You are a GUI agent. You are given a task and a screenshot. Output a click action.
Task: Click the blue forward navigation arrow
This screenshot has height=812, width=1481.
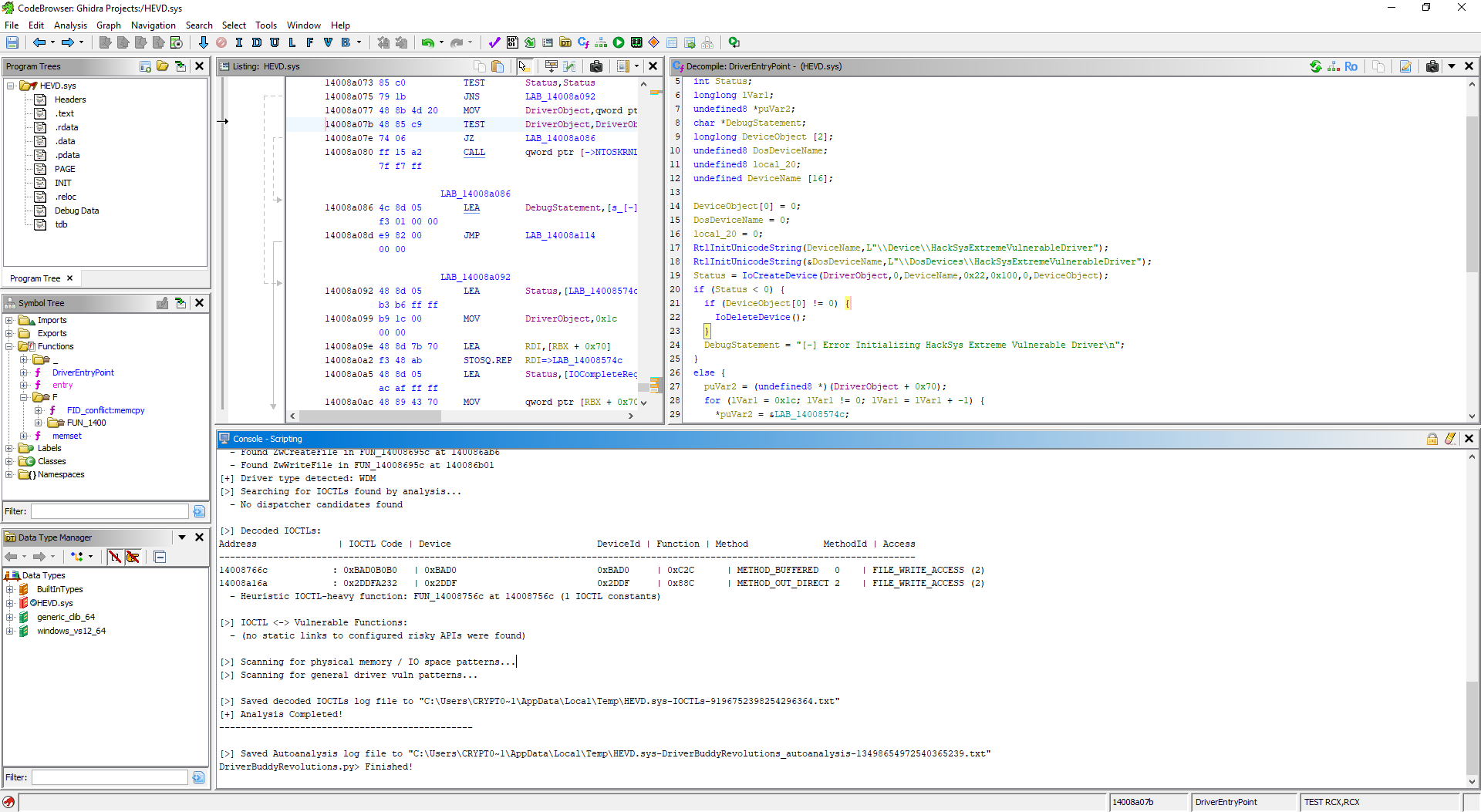click(68, 42)
